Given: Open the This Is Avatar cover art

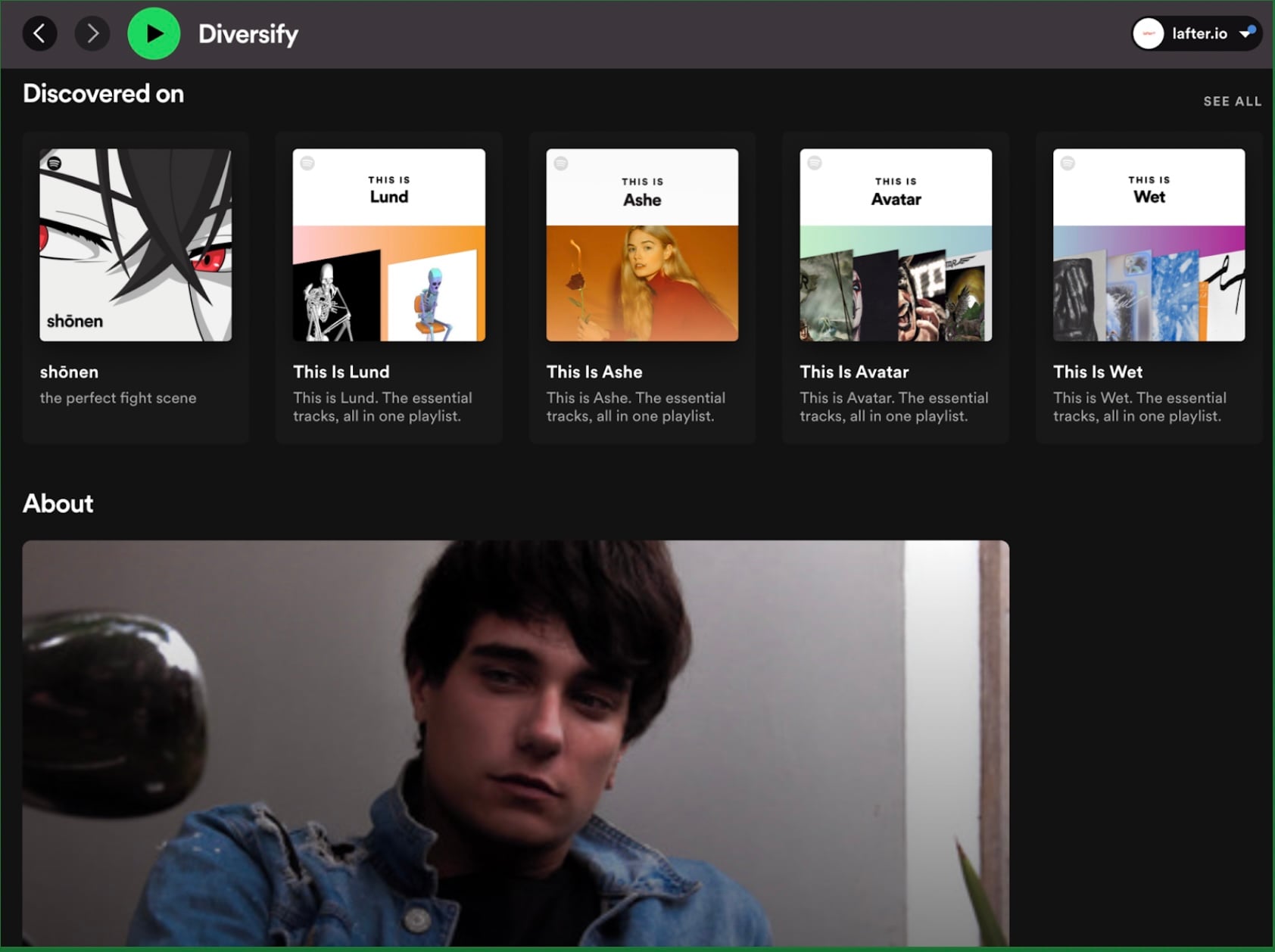Looking at the screenshot, I should pyautogui.click(x=896, y=244).
